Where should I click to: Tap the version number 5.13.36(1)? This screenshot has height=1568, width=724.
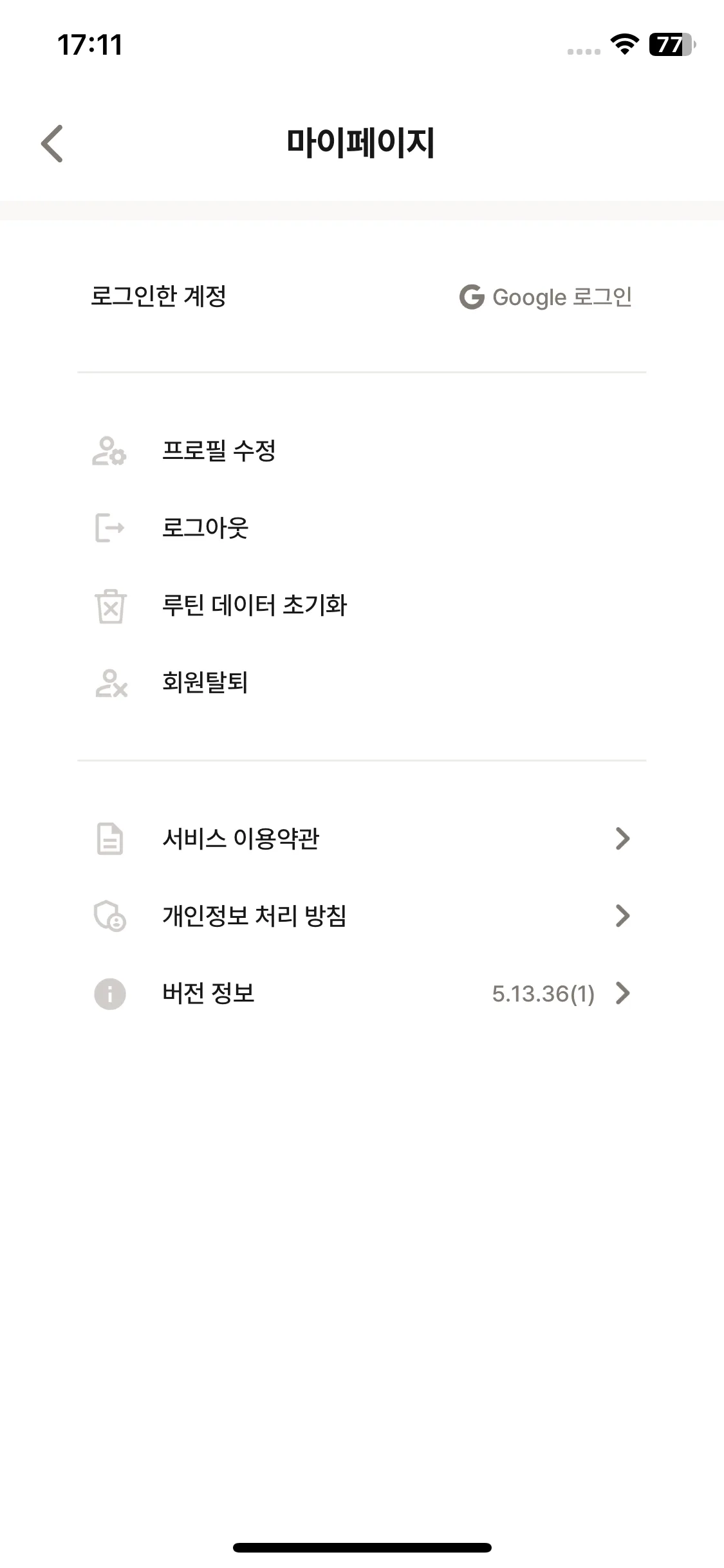coord(543,994)
